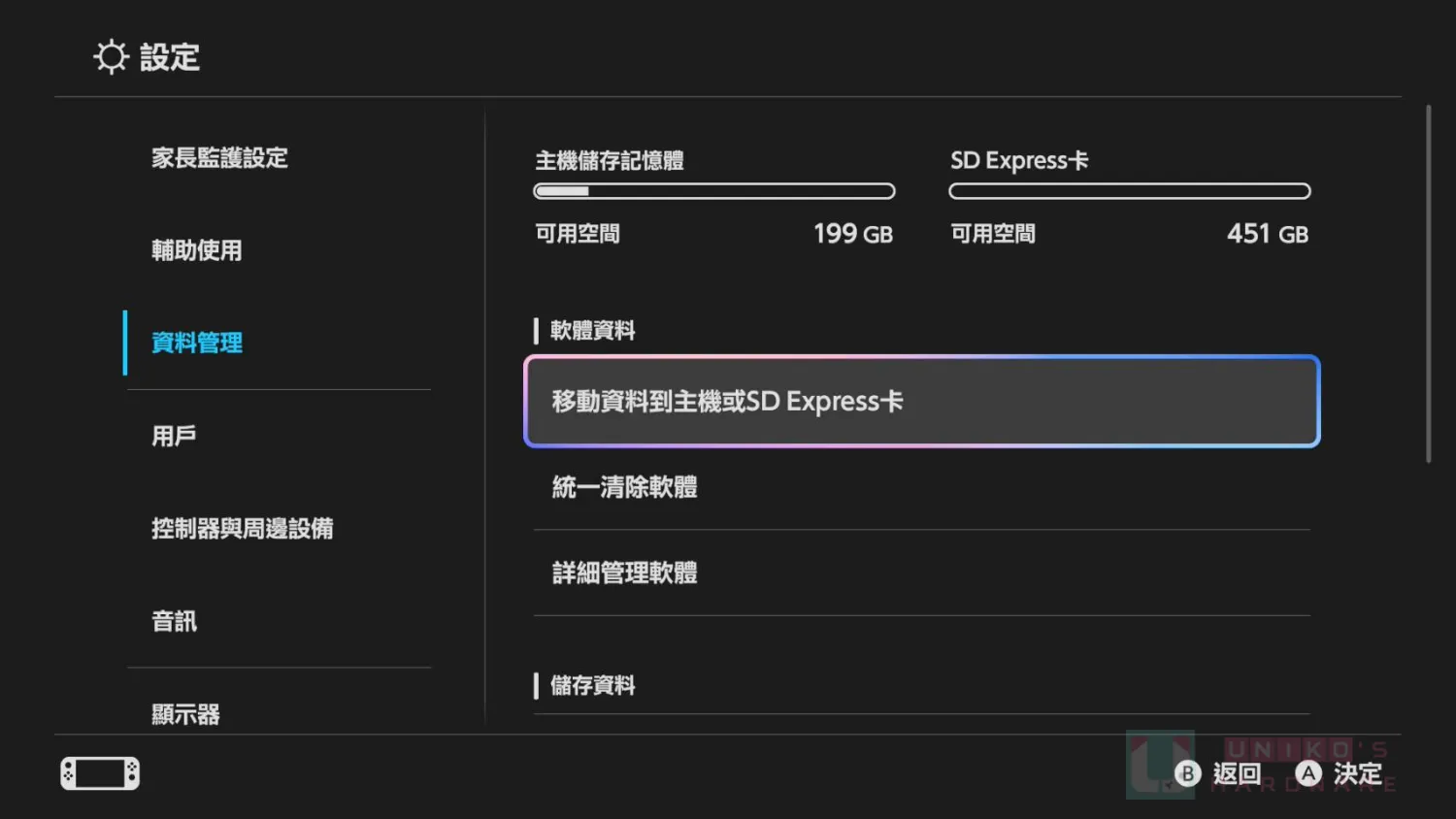Image resolution: width=1456 pixels, height=819 pixels.
Task: Select 移動資料到主機或SD Express卡 option
Action: coord(921,402)
